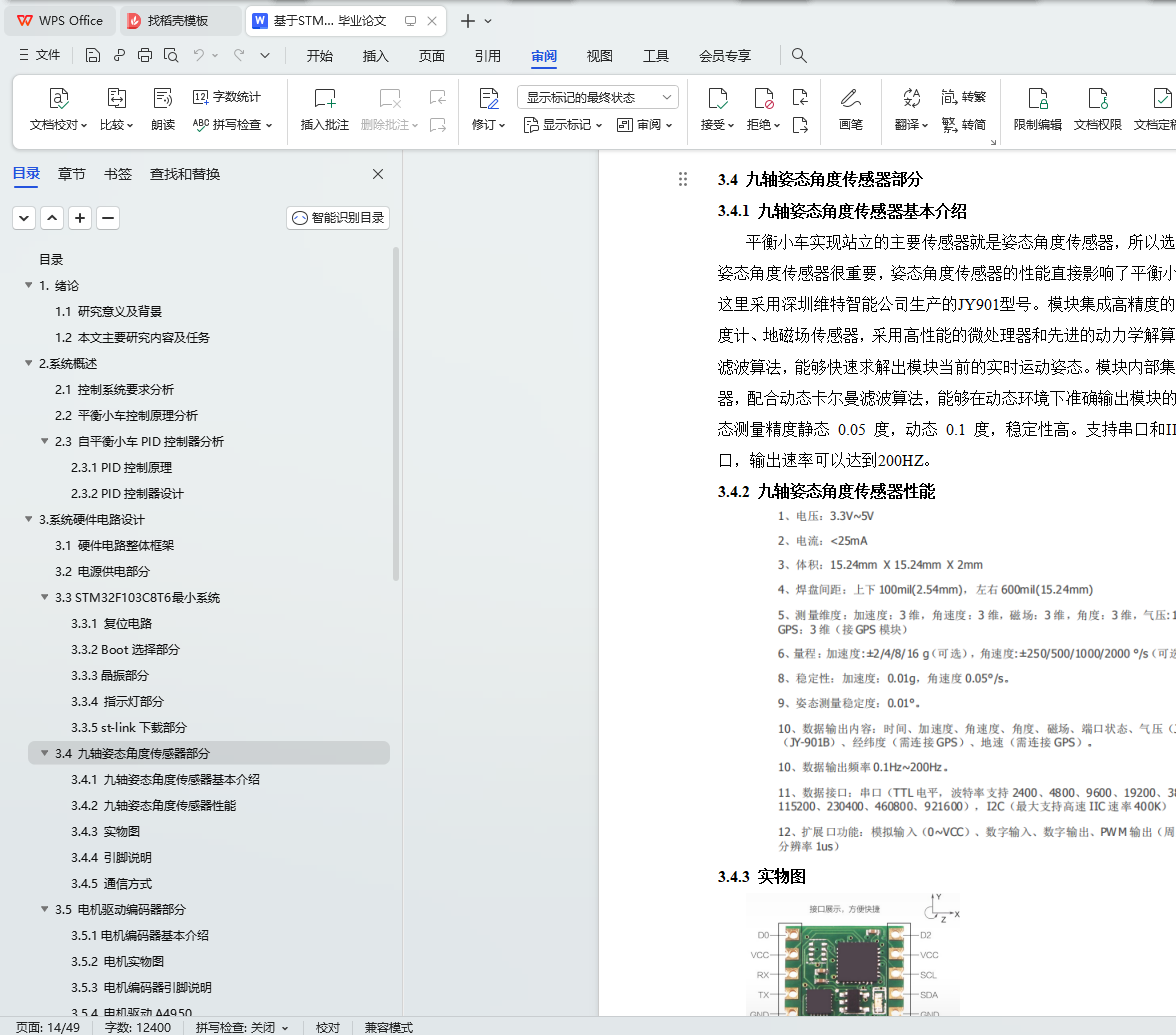Click the expand-all down arrow button

click(x=24, y=218)
